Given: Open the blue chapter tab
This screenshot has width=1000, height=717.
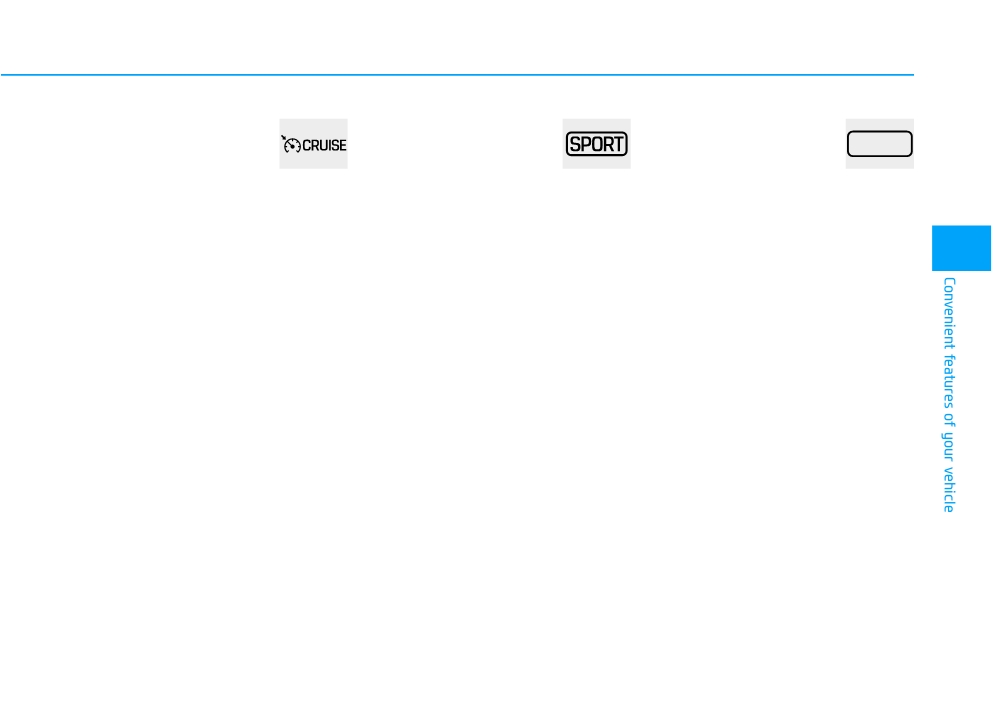Looking at the screenshot, I should (961, 248).
